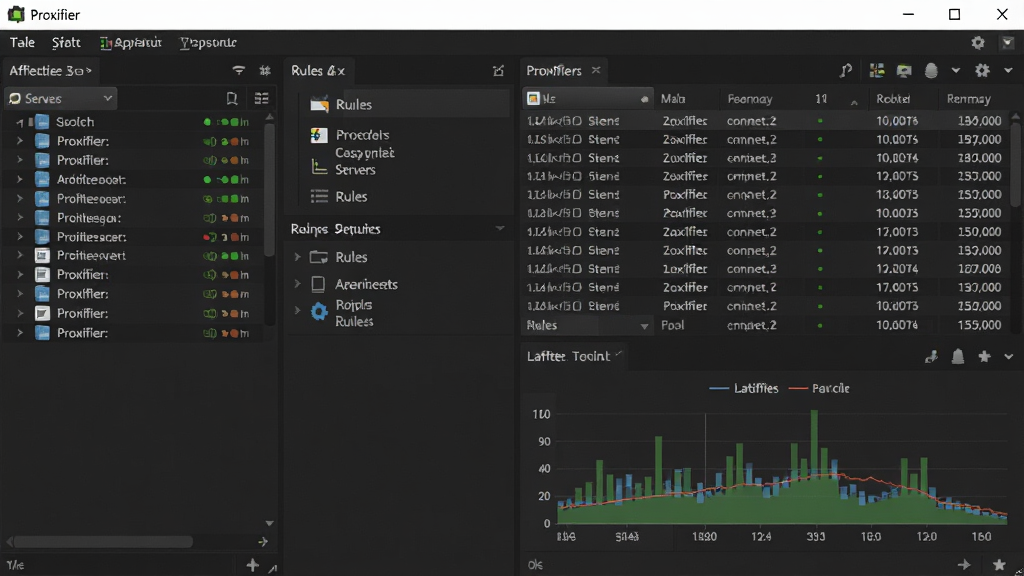Click the Proedels icon in the Rules panel
Screen dimensions: 1024x576
pyautogui.click(x=319, y=135)
